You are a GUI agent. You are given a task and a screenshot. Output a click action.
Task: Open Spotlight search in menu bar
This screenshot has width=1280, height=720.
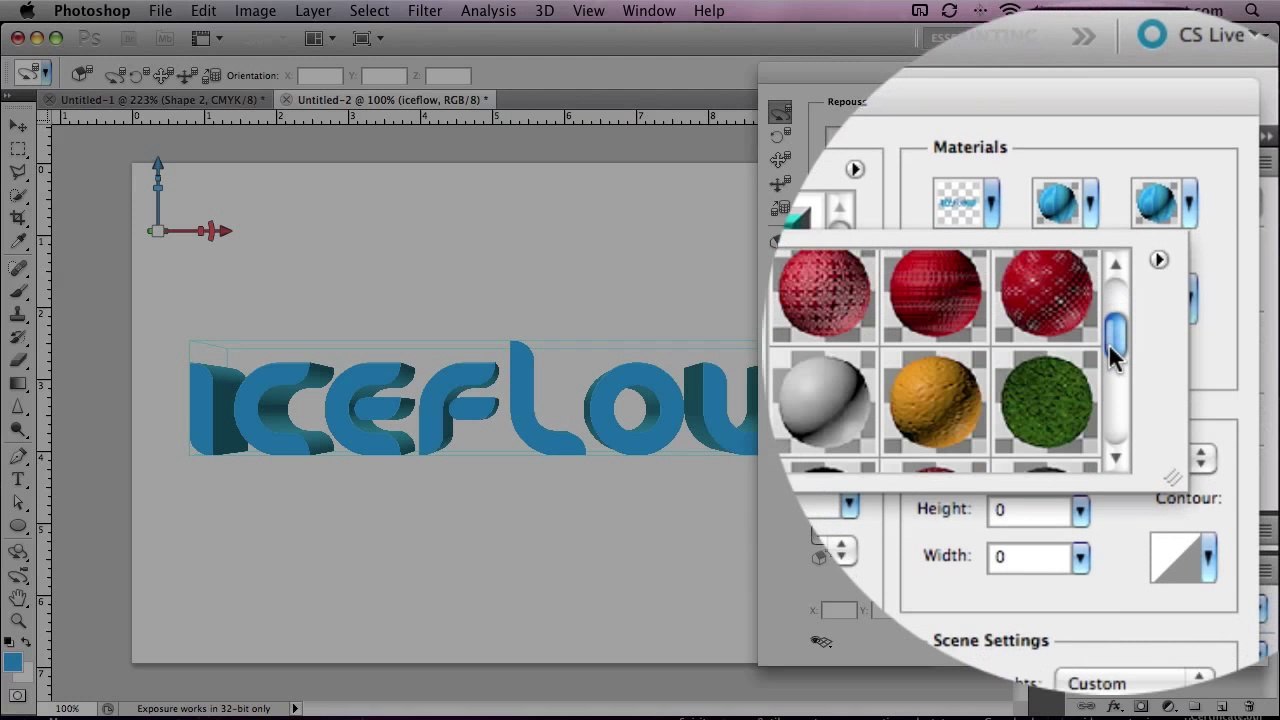click(1252, 11)
